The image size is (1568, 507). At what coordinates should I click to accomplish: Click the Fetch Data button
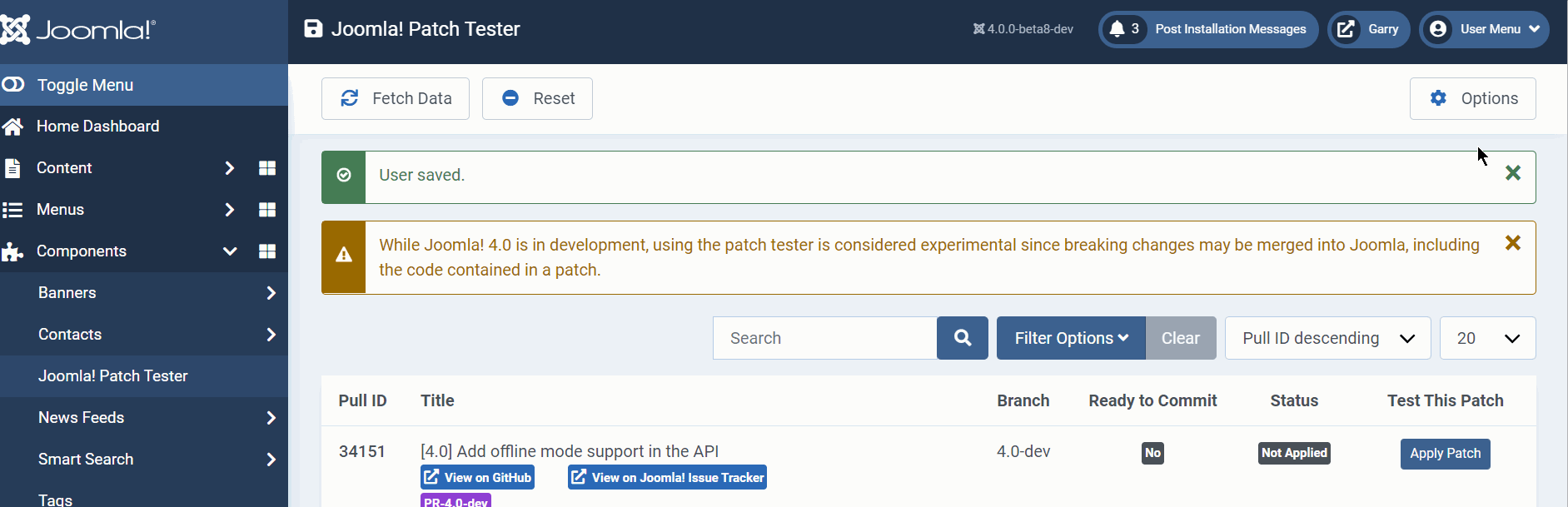(x=396, y=98)
